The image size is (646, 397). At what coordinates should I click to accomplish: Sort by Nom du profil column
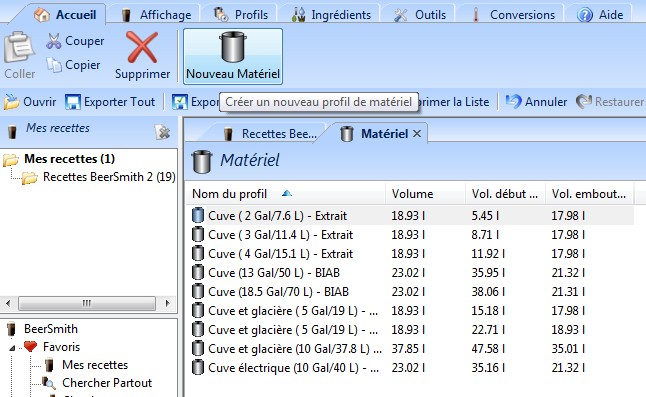[x=285, y=194]
